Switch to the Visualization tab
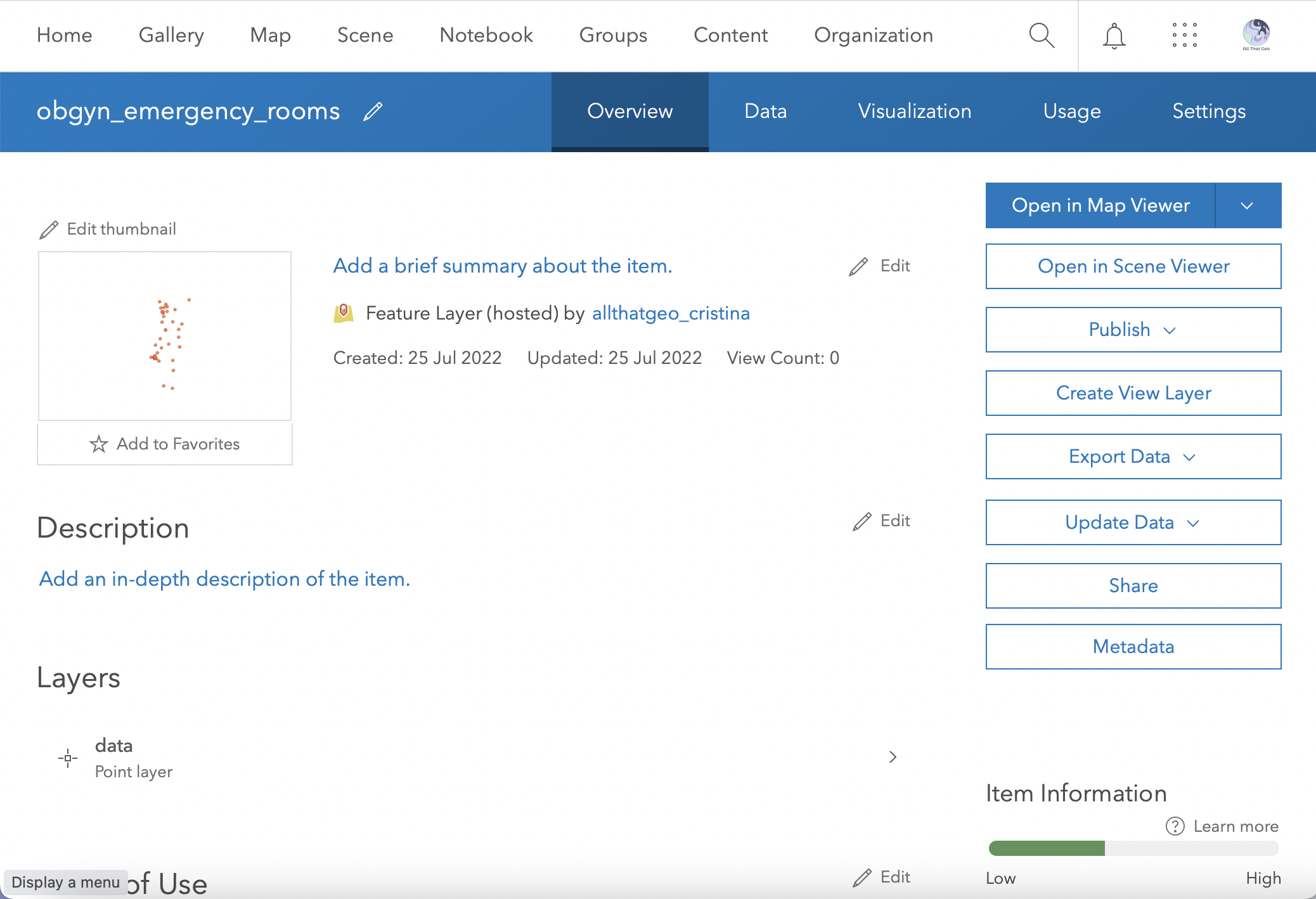The height and width of the screenshot is (899, 1316). 914,112
